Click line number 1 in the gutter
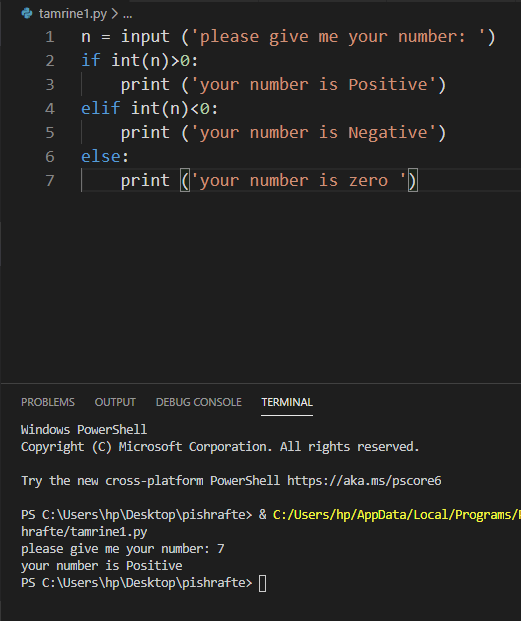The width and height of the screenshot is (521, 621). point(50,37)
